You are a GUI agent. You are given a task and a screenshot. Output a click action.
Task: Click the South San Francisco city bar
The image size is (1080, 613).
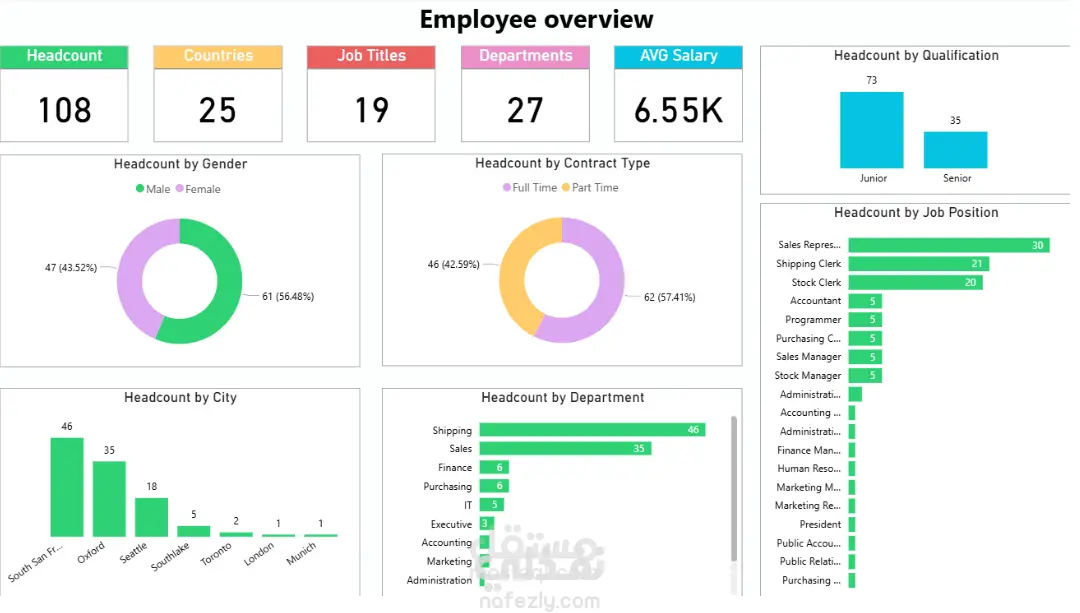[x=67, y=487]
